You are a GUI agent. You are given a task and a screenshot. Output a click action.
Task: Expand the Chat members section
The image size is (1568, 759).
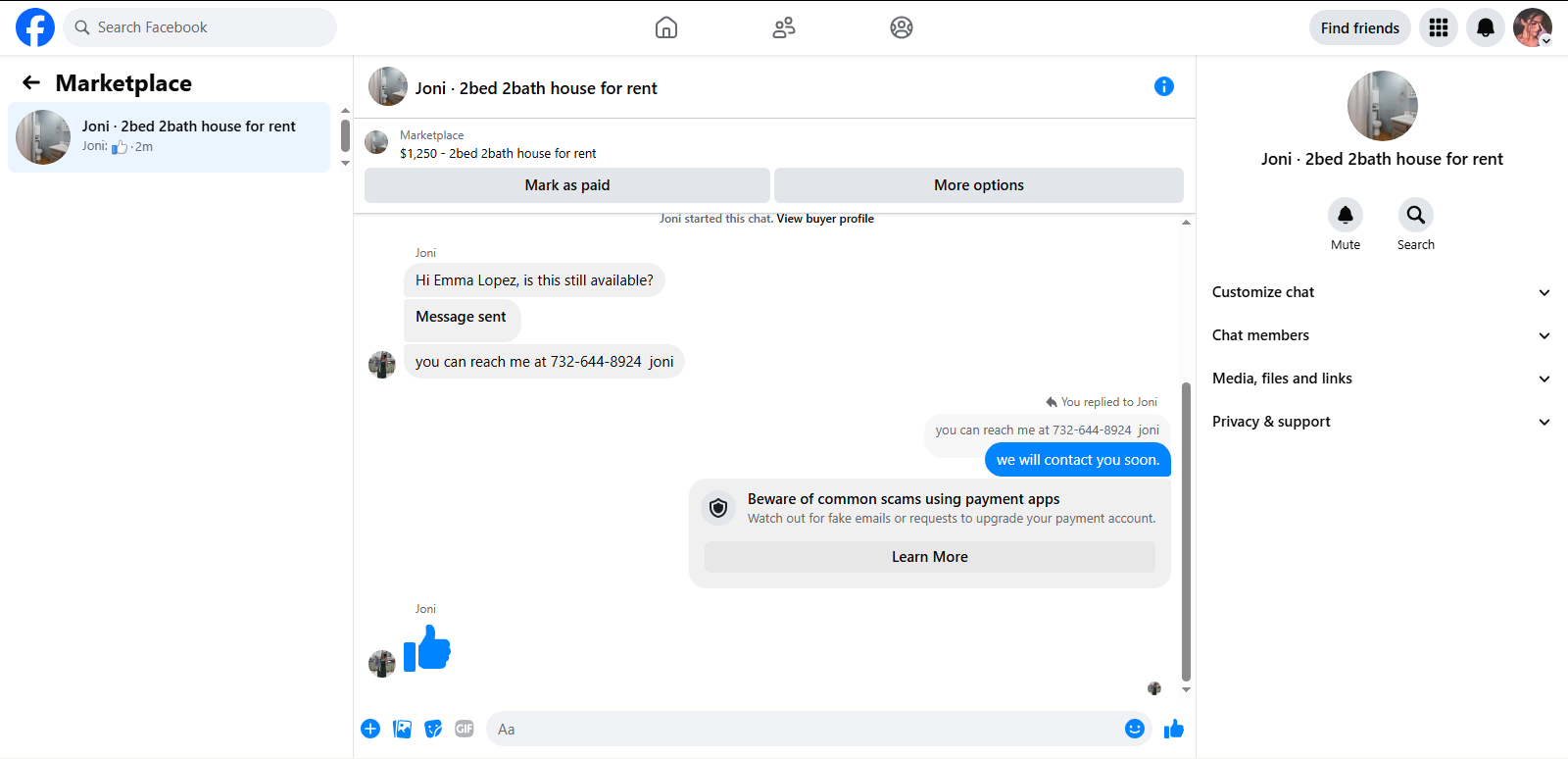click(1382, 335)
